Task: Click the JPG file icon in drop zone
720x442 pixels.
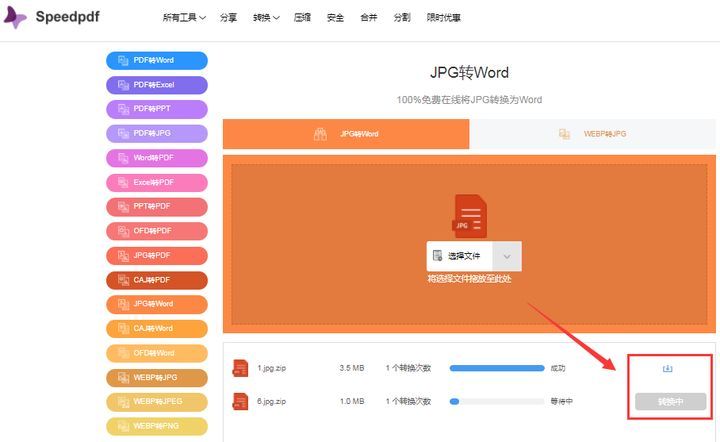Action: point(469,216)
